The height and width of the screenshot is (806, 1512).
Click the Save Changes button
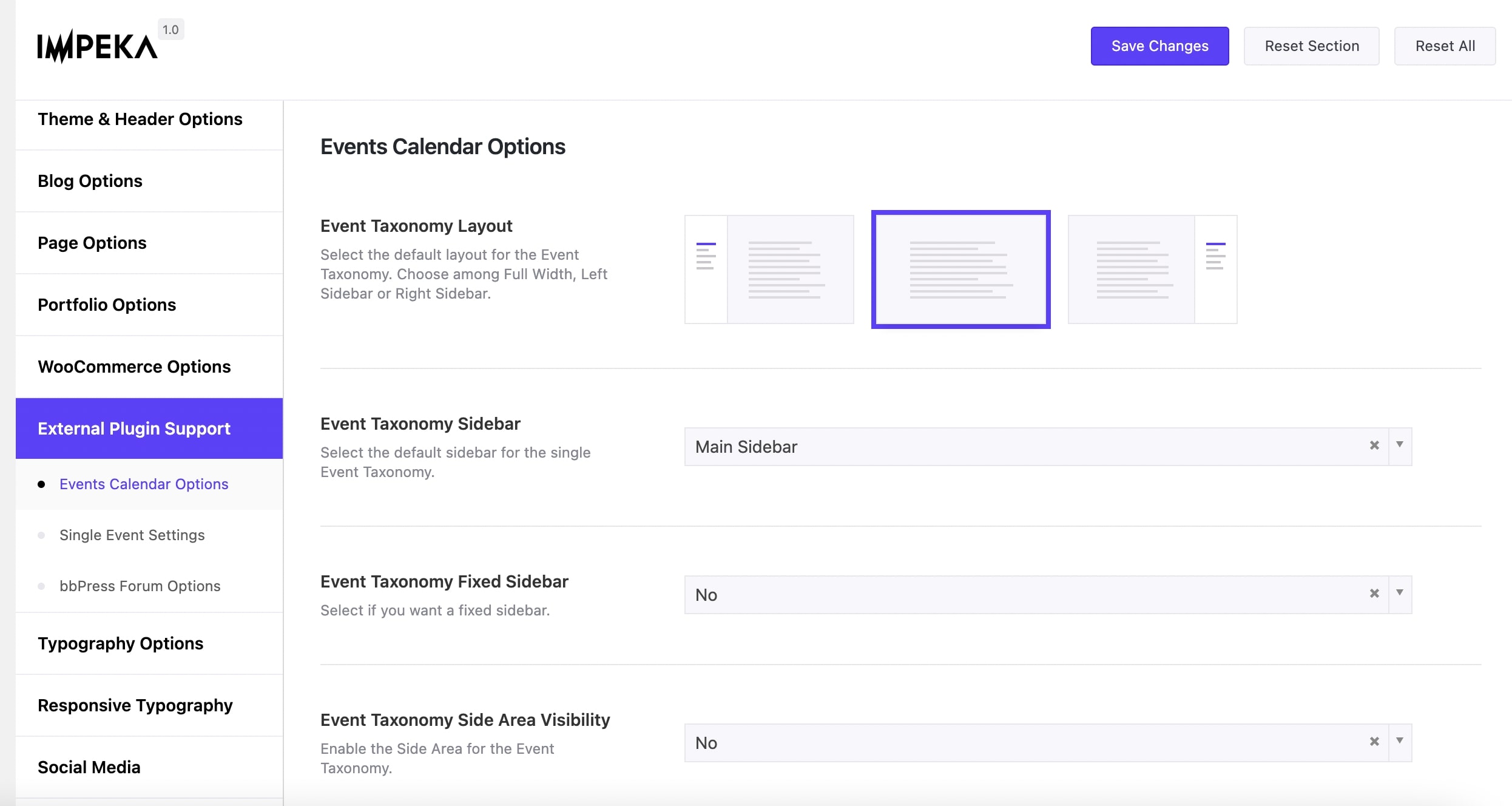(x=1159, y=46)
